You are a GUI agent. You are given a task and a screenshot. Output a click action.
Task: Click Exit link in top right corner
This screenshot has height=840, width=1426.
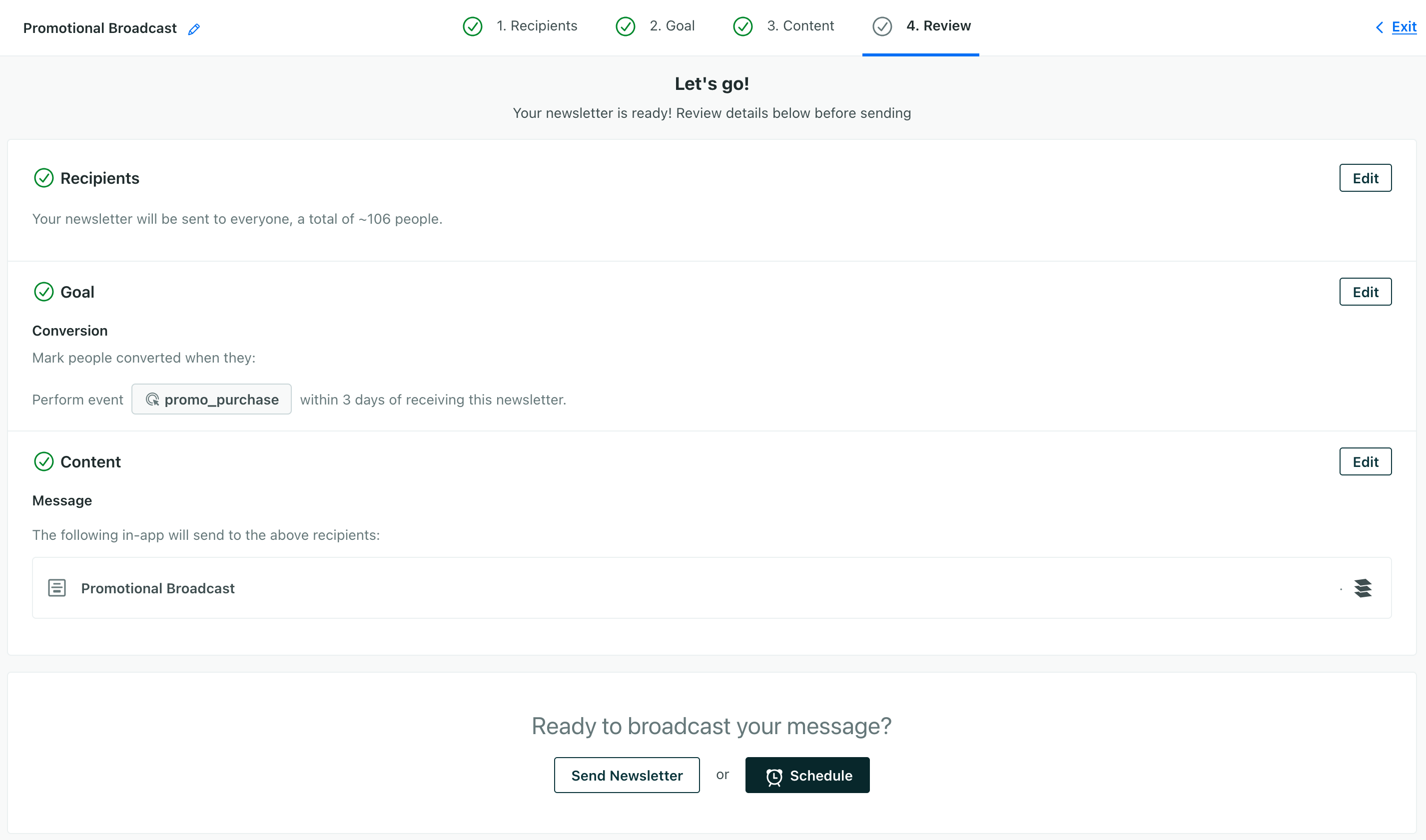[x=1405, y=26]
